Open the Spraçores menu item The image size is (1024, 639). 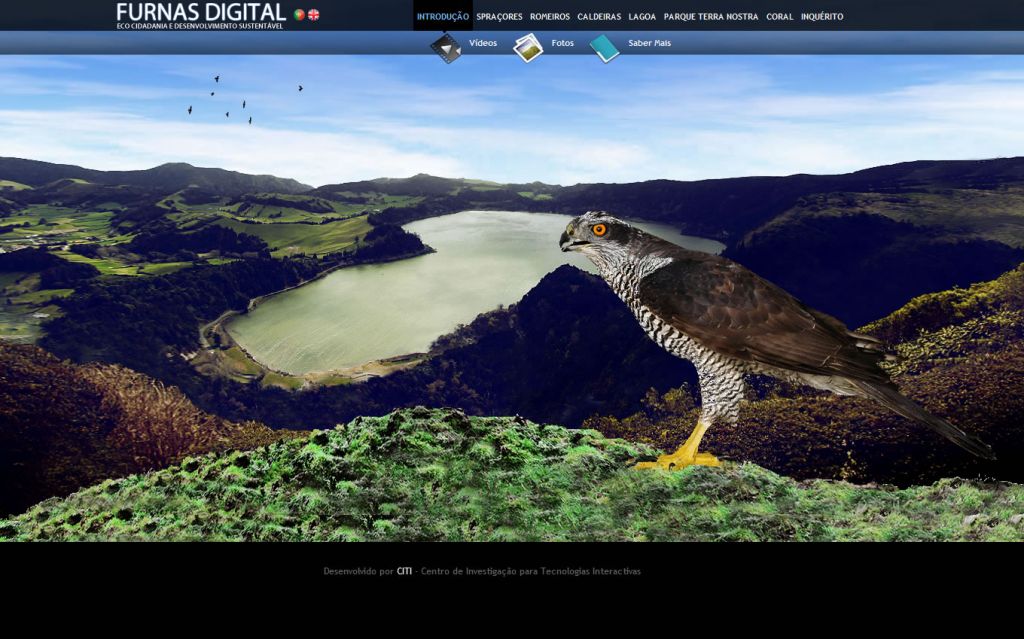[x=499, y=17]
